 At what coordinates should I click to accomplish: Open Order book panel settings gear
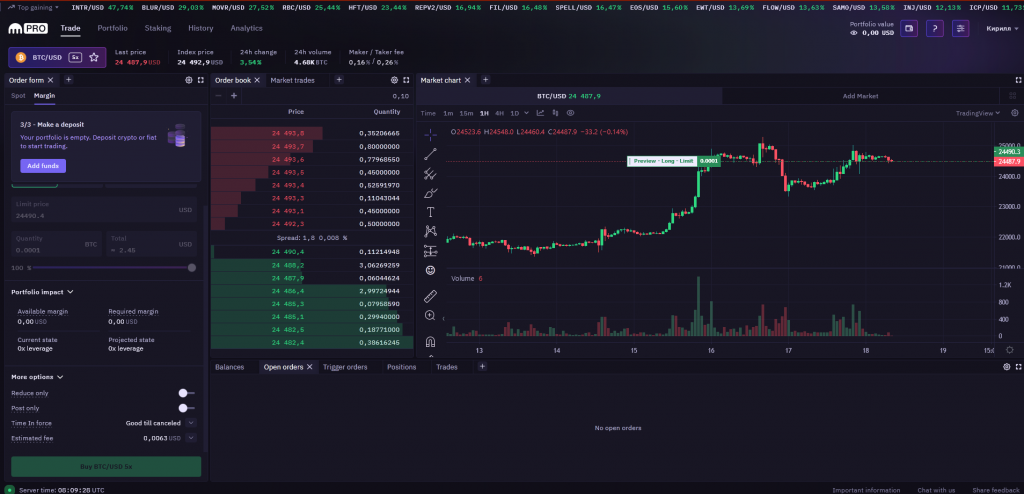pos(394,80)
